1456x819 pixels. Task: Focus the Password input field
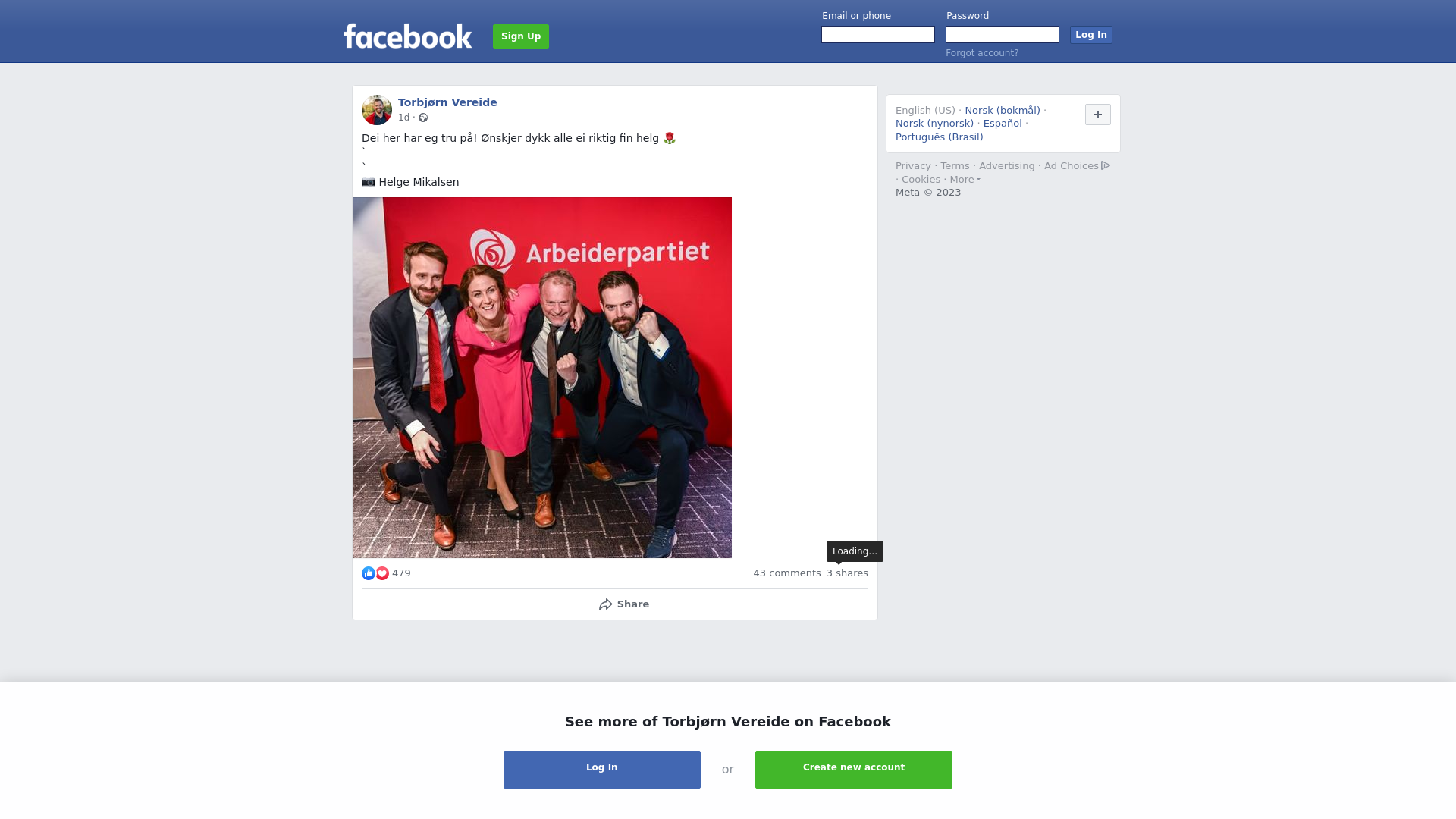click(1003, 35)
